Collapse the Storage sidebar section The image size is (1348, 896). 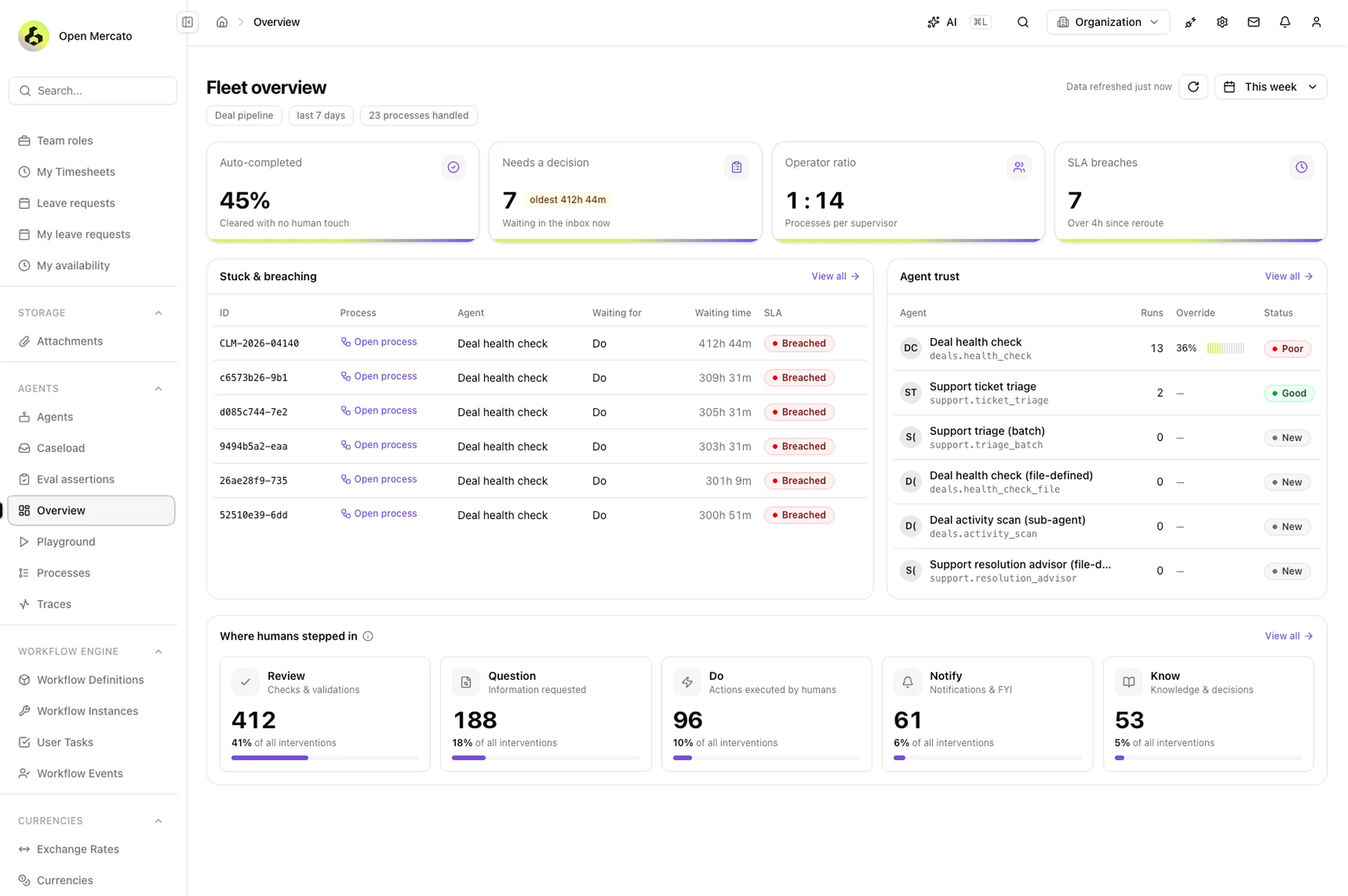(159, 313)
